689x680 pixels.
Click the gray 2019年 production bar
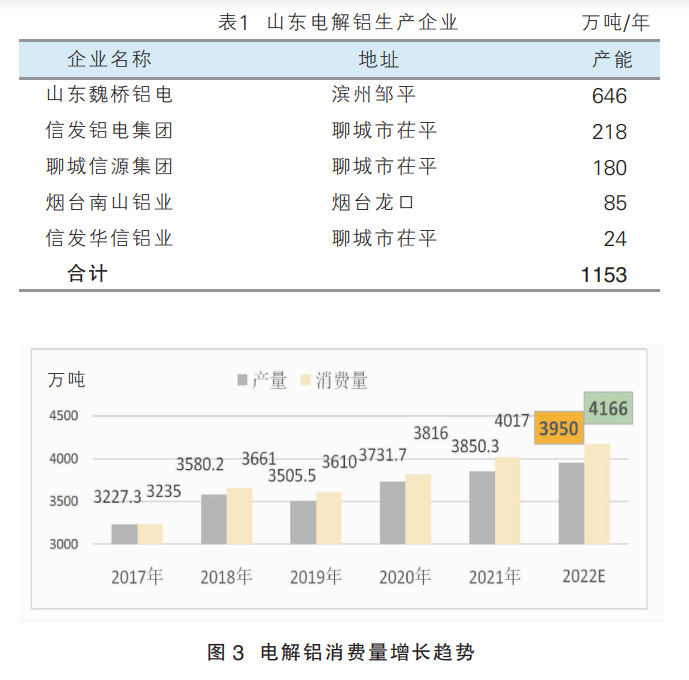[303, 523]
